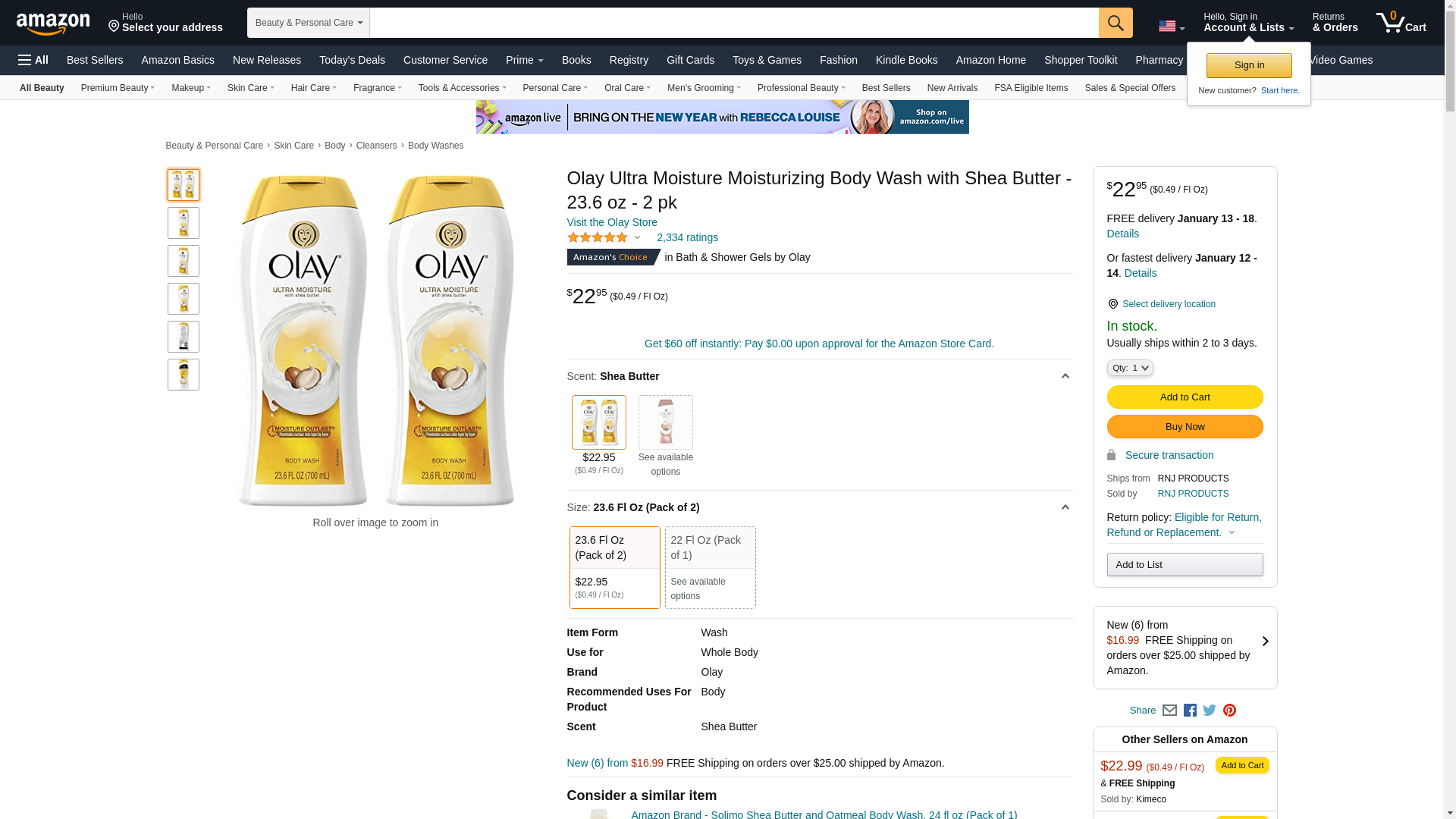Image resolution: width=1456 pixels, height=819 pixels.
Task: Choose the pink bottle scent option
Action: pos(665,422)
